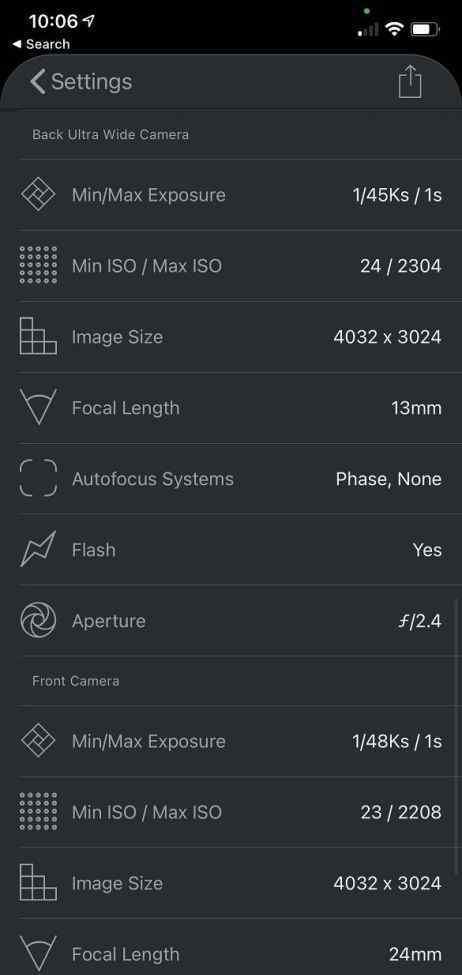Click the Ultra Wide ISO dots icon

coord(38,266)
